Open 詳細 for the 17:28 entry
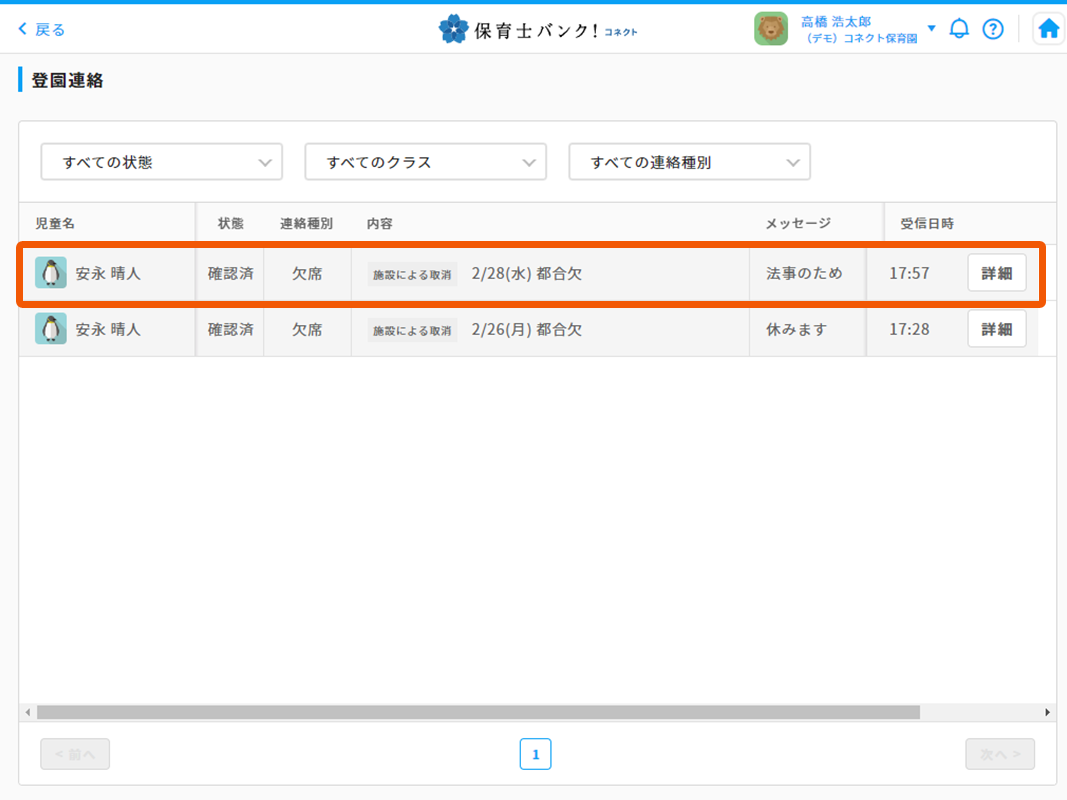Viewport: 1067px width, 800px height. pos(996,329)
